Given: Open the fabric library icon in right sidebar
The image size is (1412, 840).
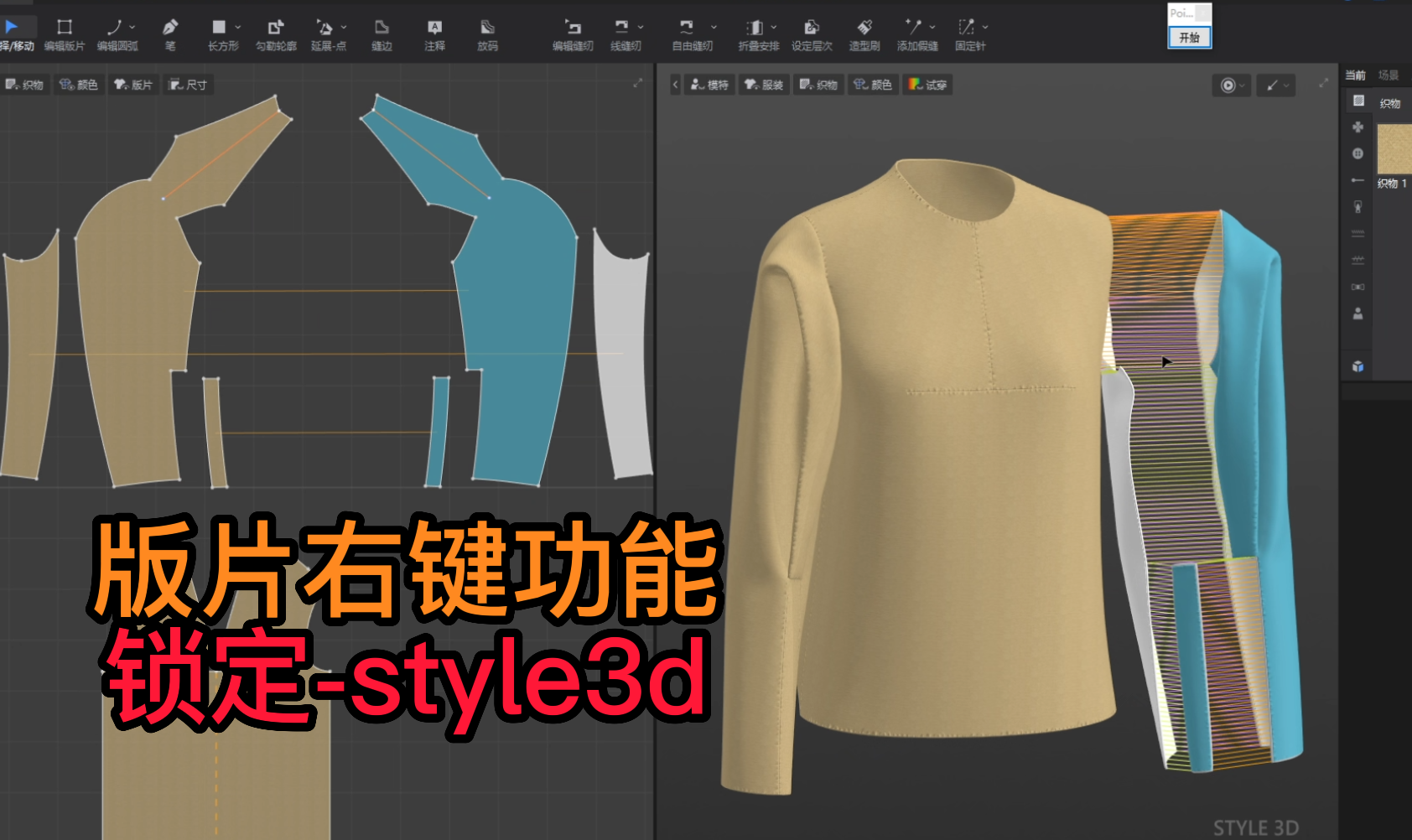Looking at the screenshot, I should point(1358,101).
